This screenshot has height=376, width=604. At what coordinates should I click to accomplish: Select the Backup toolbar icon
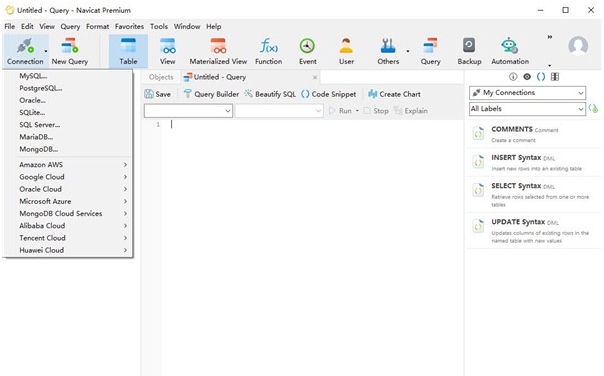[x=469, y=52]
